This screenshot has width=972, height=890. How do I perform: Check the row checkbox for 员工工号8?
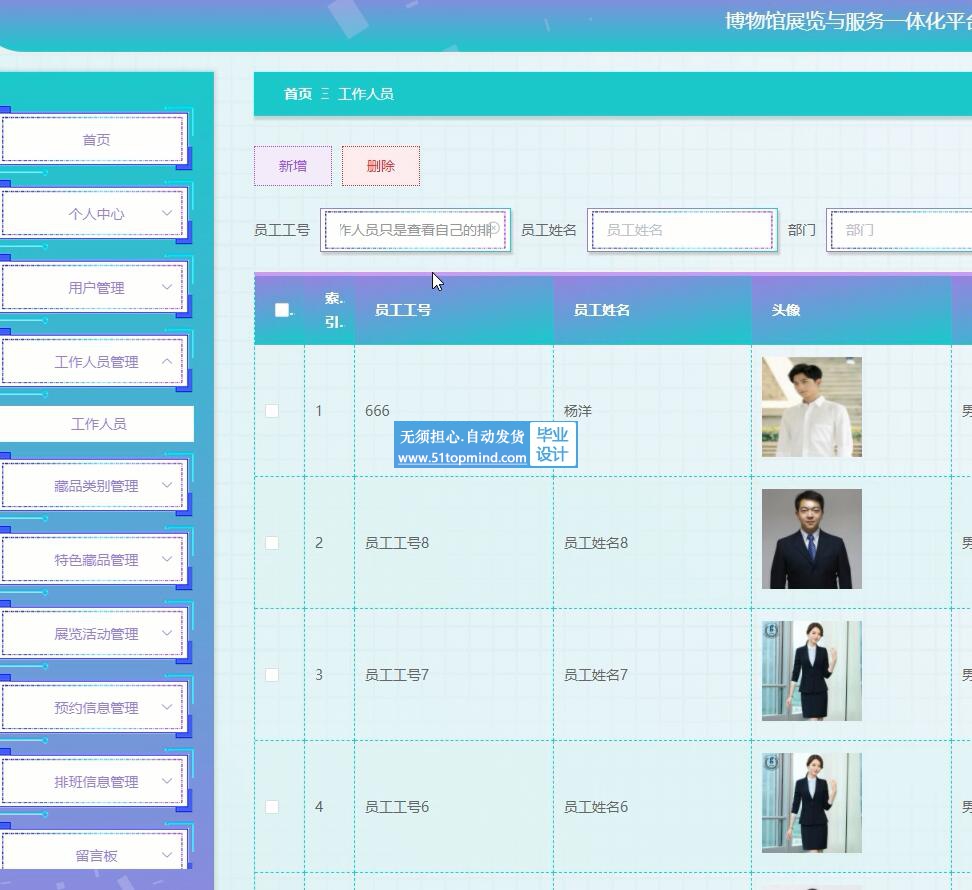pos(272,543)
